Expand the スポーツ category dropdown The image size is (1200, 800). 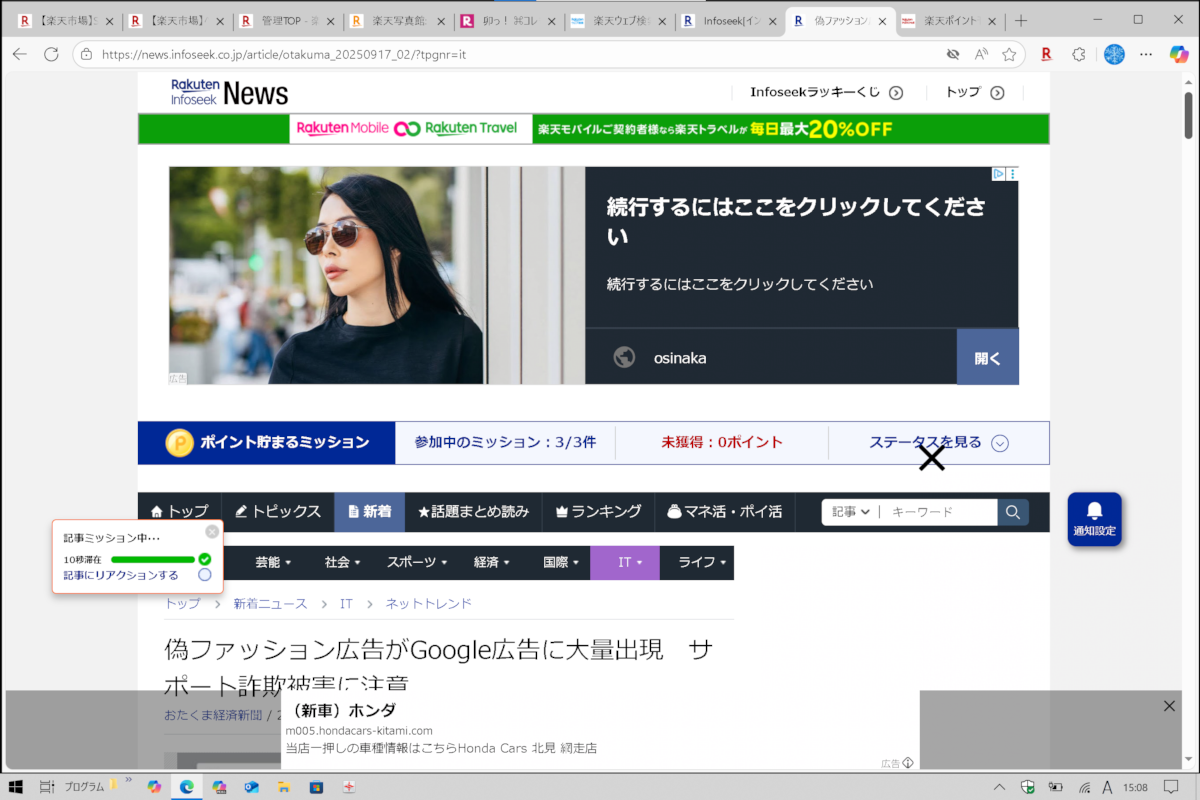click(417, 563)
